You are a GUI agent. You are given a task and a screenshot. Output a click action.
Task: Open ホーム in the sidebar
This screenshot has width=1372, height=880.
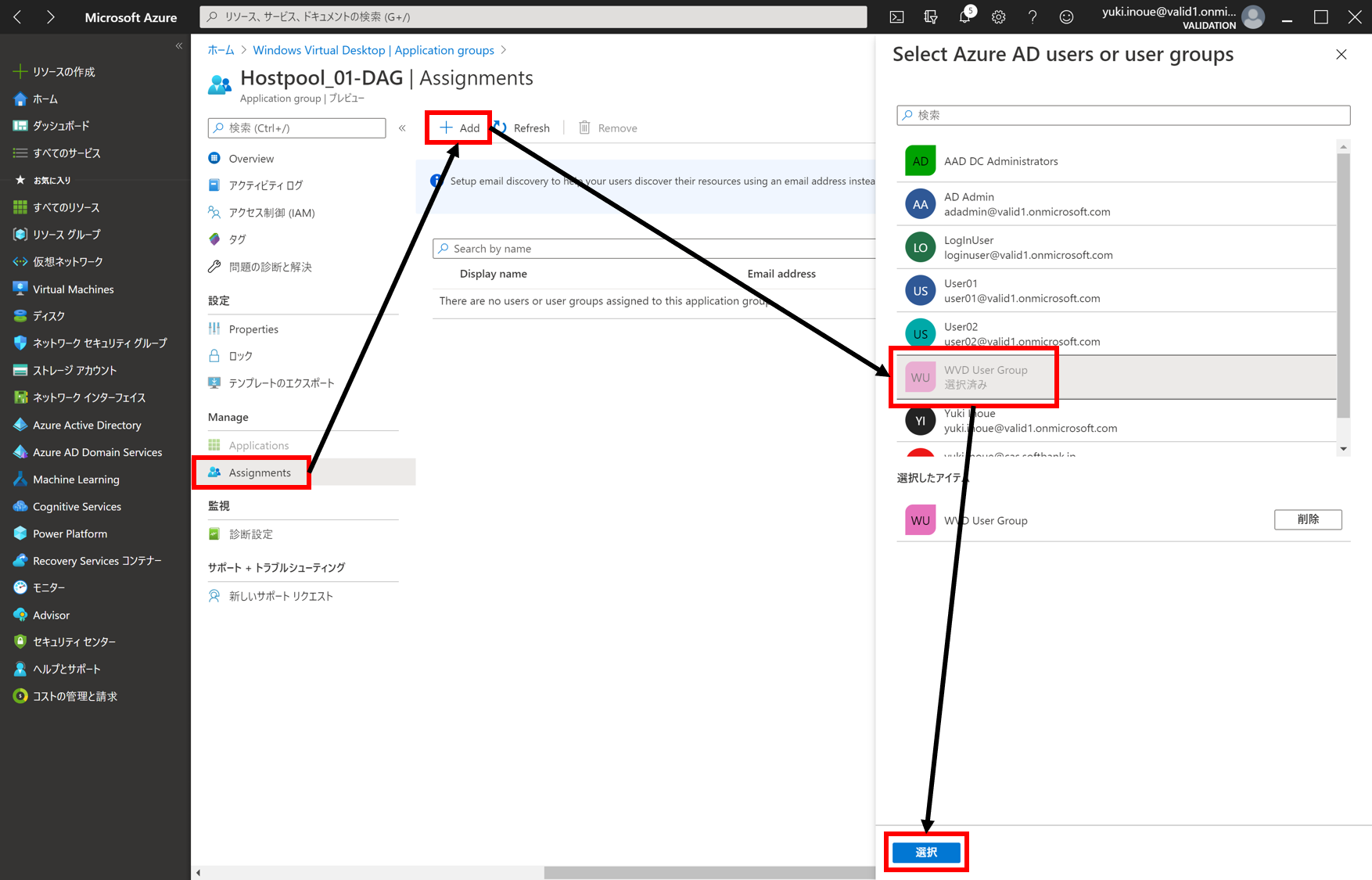coord(36,99)
